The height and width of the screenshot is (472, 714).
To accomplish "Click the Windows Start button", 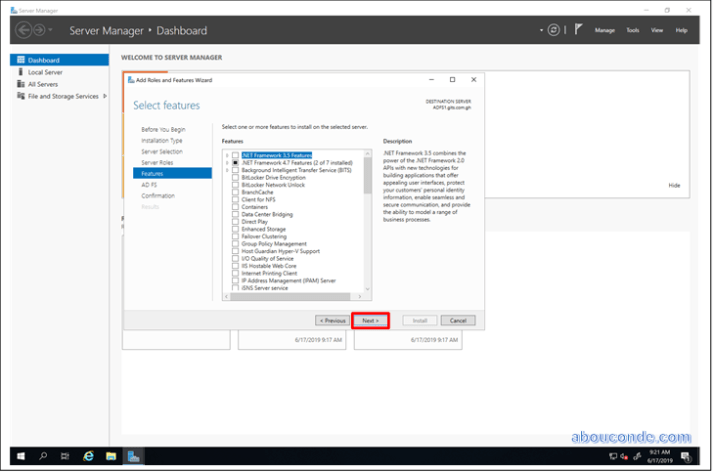I will tap(19, 456).
